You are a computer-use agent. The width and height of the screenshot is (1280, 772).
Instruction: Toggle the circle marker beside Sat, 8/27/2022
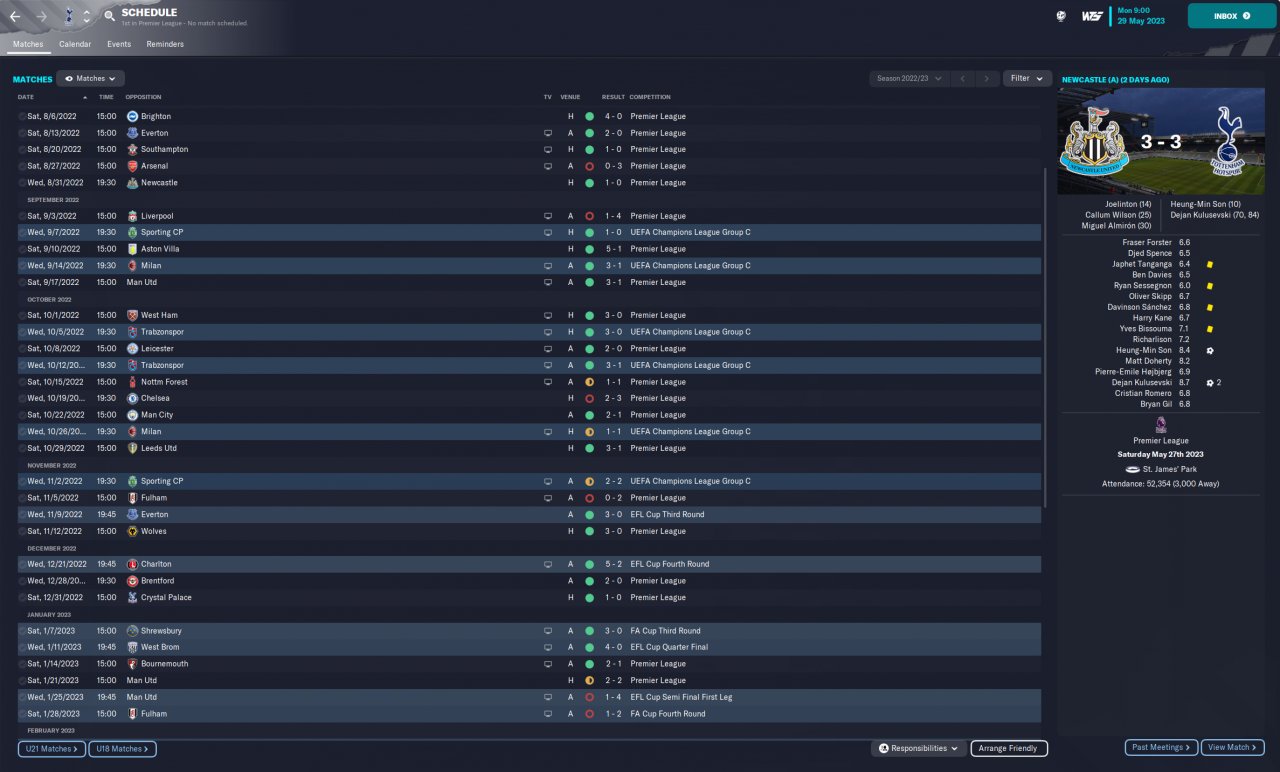(x=22, y=166)
